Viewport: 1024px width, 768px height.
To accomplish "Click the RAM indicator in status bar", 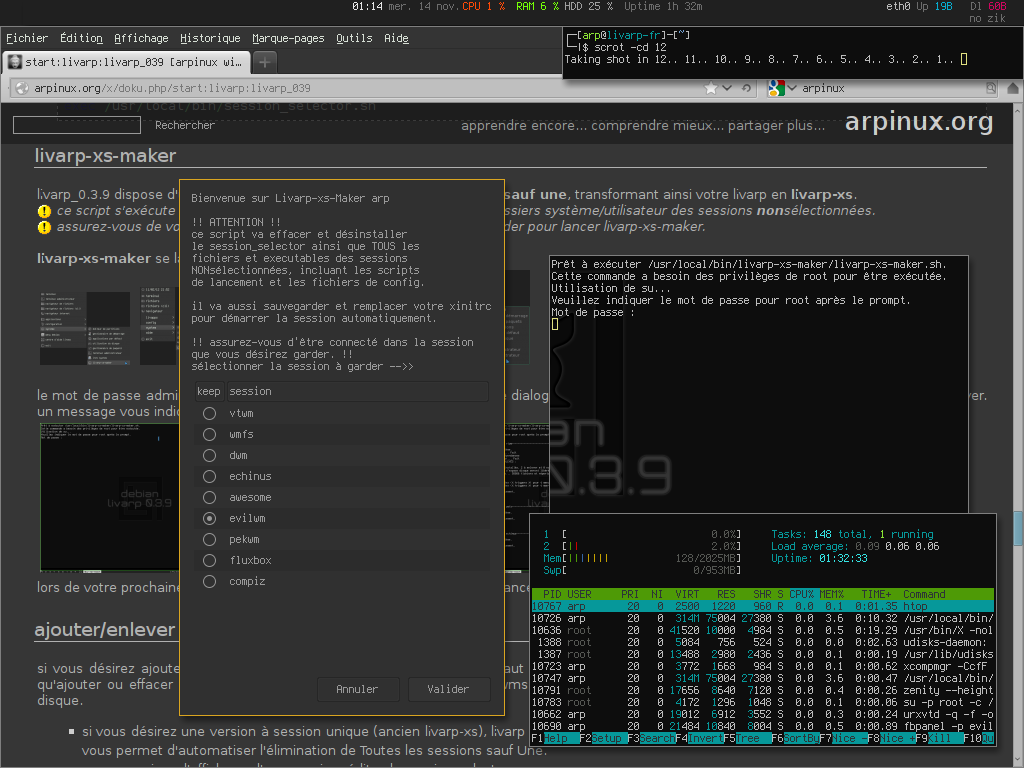I will point(537,7).
